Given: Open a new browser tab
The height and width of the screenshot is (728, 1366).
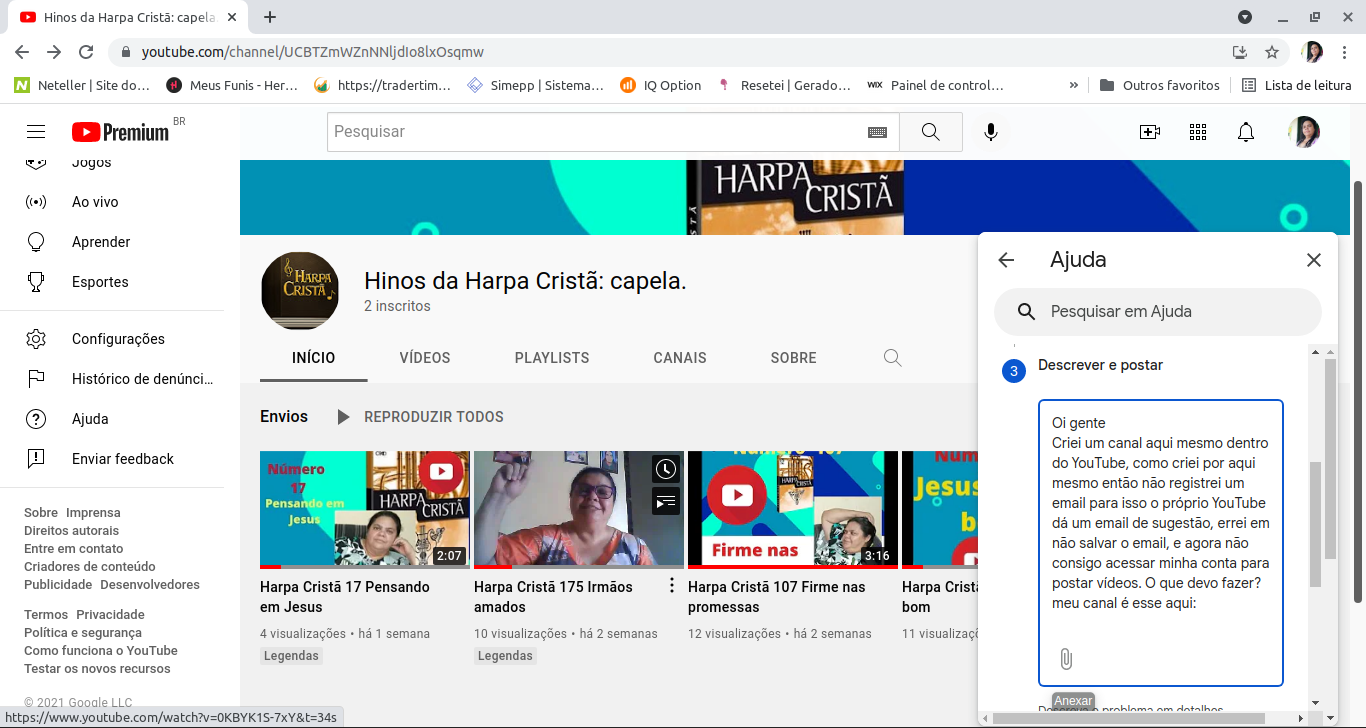Looking at the screenshot, I should tap(270, 17).
